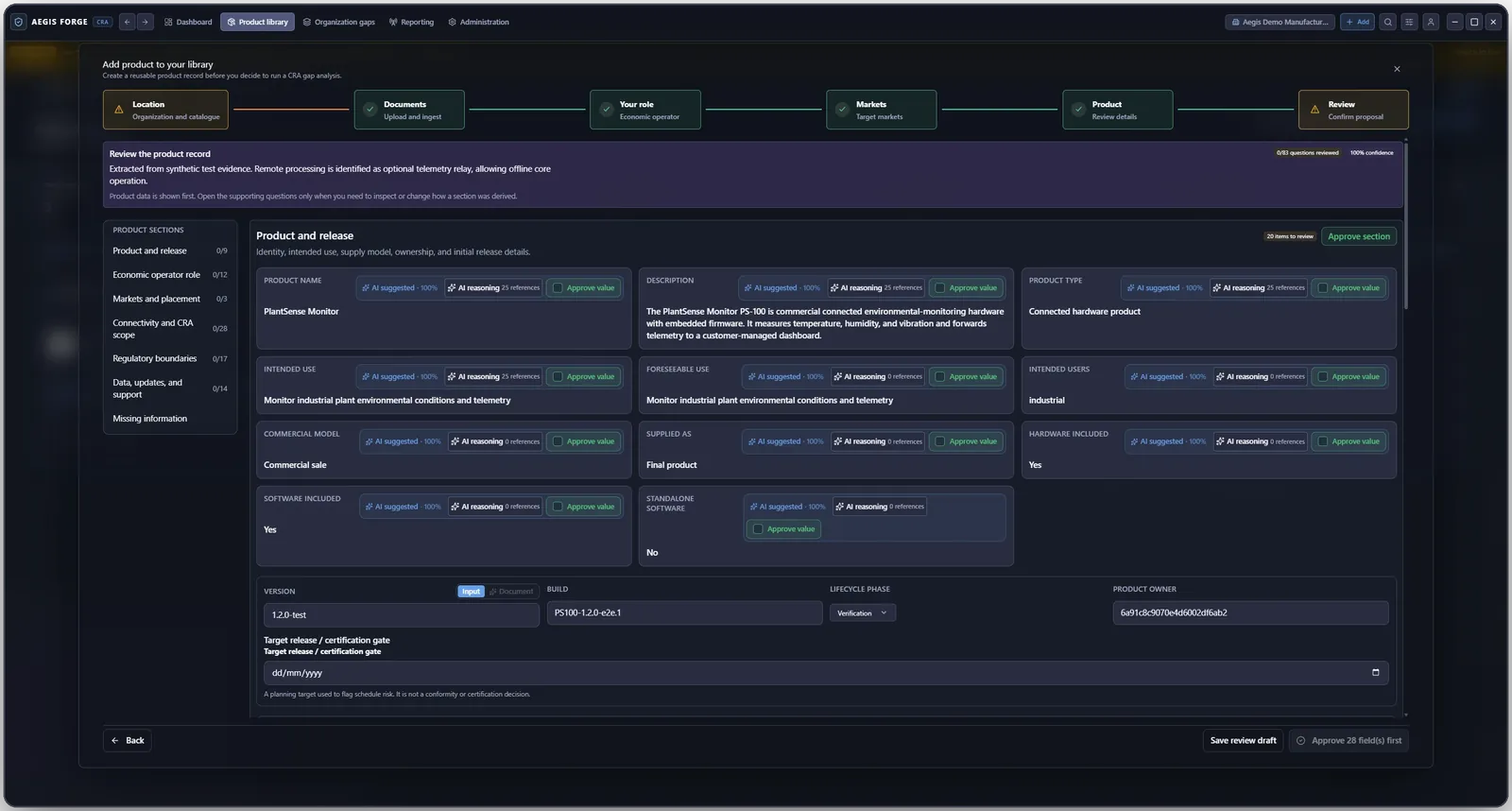Switch Version source to Document
This screenshot has height=811, width=1512.
pos(511,592)
